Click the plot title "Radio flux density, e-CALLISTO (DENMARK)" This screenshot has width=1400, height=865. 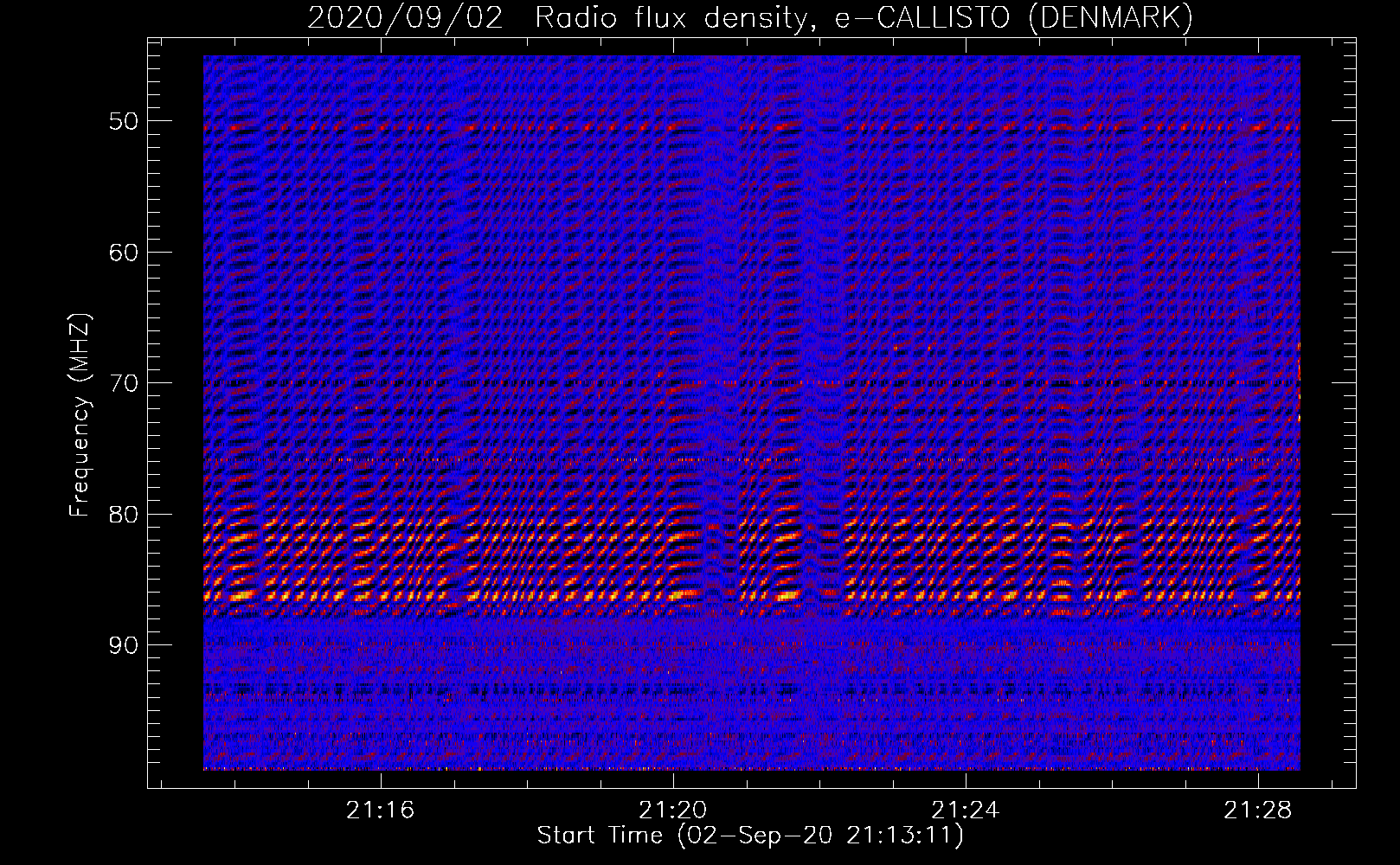click(x=864, y=17)
